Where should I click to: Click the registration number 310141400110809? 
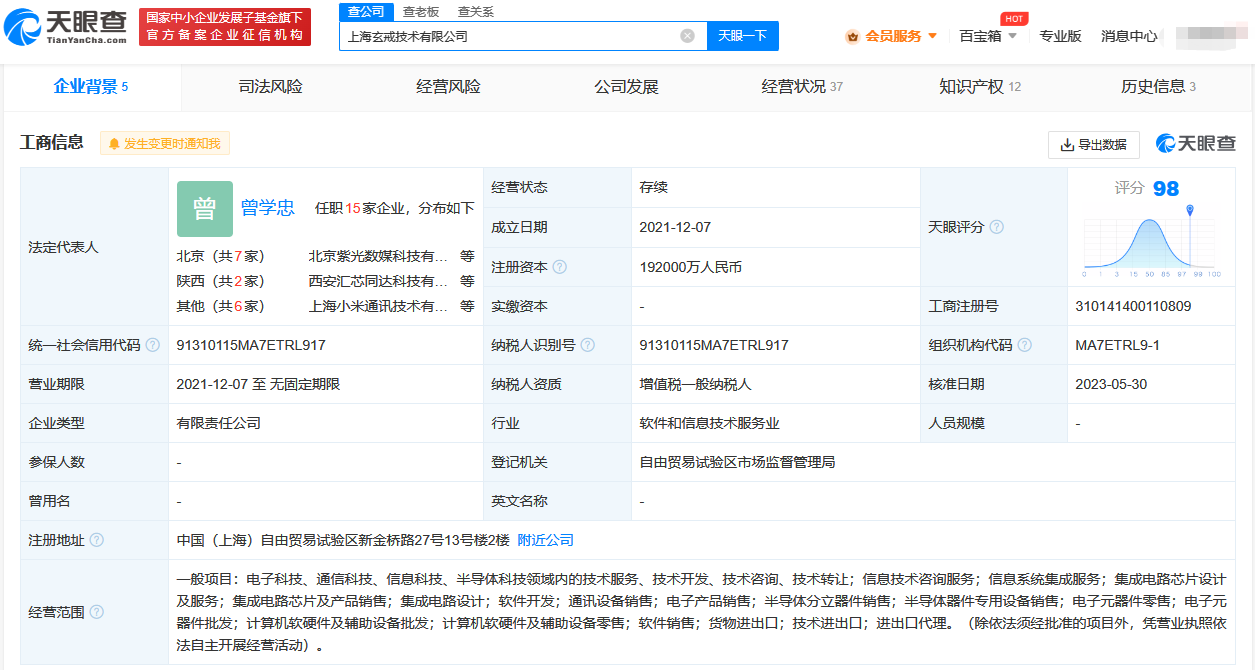click(x=1133, y=306)
